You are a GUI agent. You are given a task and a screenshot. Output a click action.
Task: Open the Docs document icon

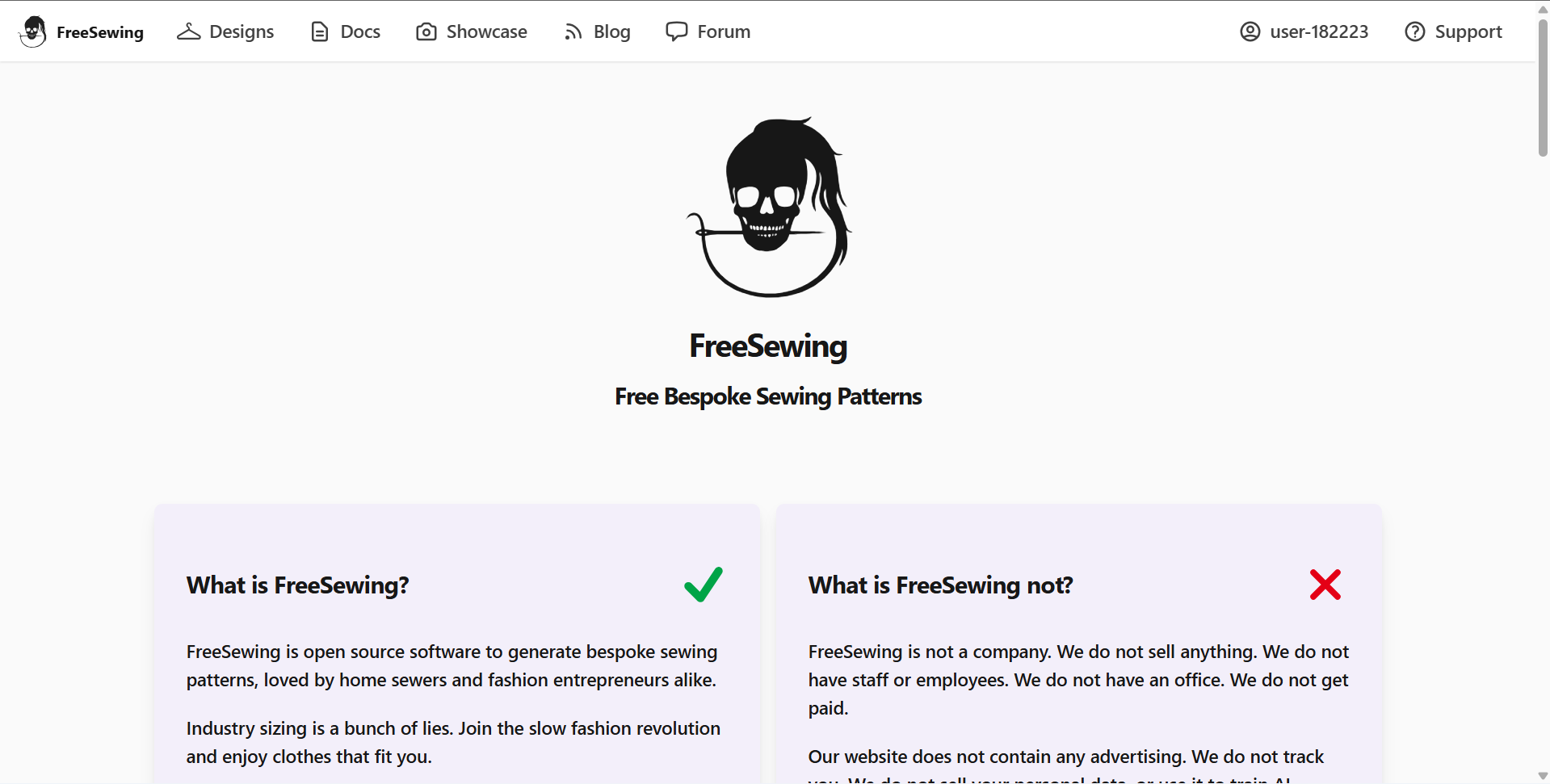tap(318, 31)
